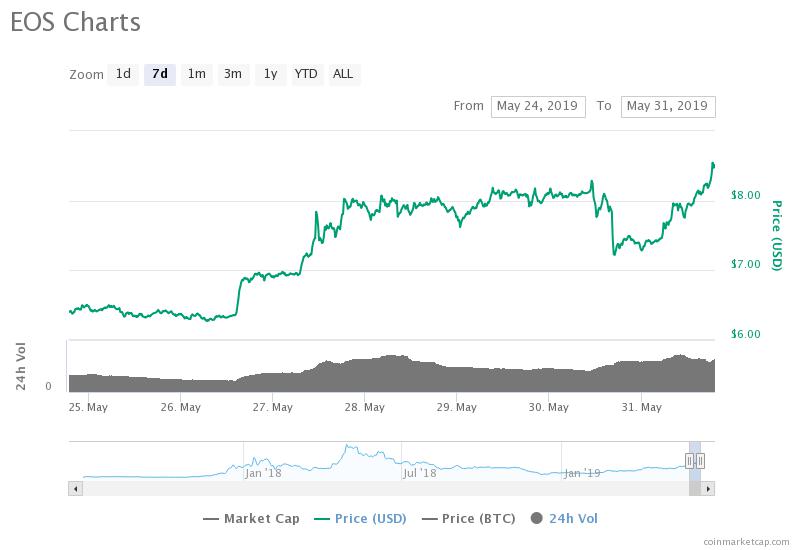
Task: Click the 31. May axis label
Action: (641, 407)
